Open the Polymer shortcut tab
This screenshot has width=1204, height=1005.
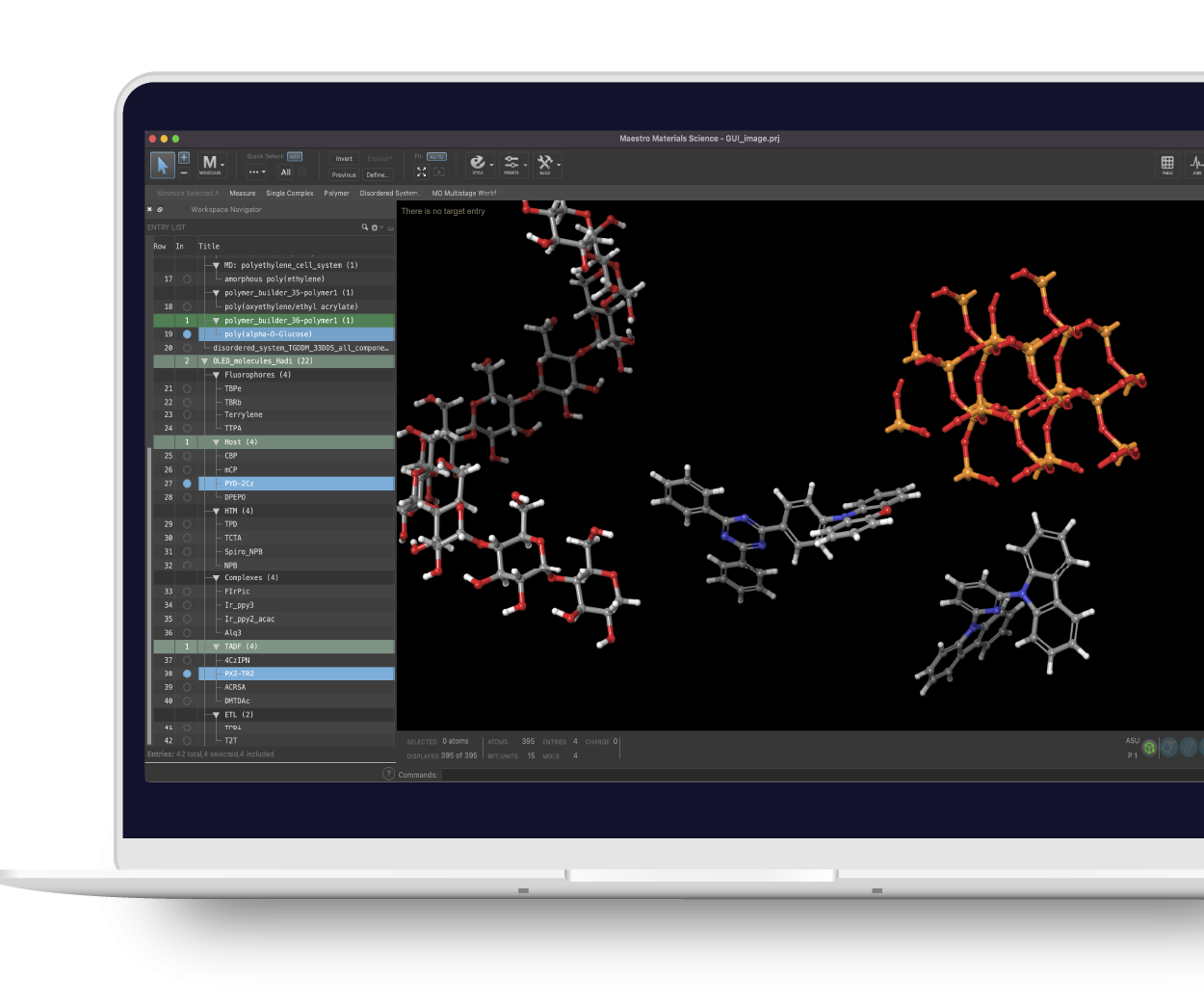(x=336, y=194)
